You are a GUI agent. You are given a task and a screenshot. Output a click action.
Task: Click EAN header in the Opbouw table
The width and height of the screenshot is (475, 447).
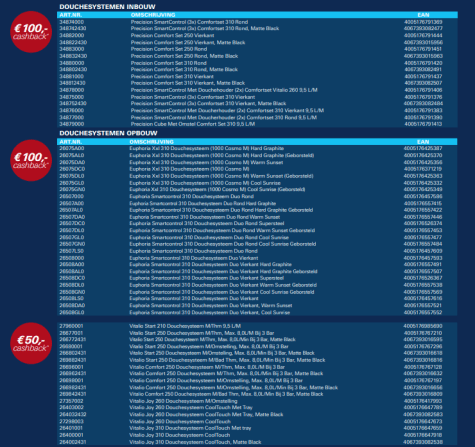pyautogui.click(x=423, y=142)
